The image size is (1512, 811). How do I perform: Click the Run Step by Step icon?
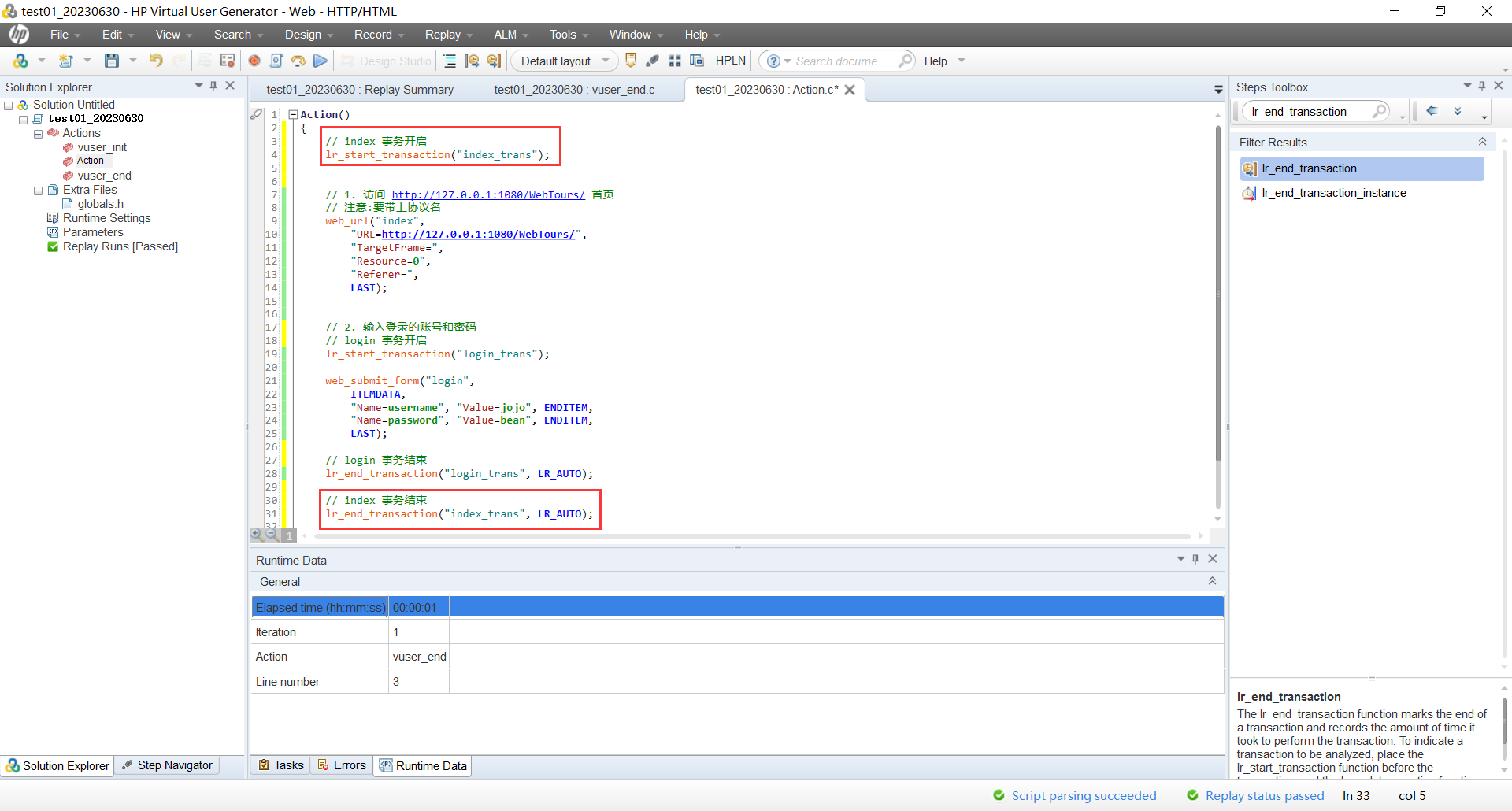pos(298,61)
